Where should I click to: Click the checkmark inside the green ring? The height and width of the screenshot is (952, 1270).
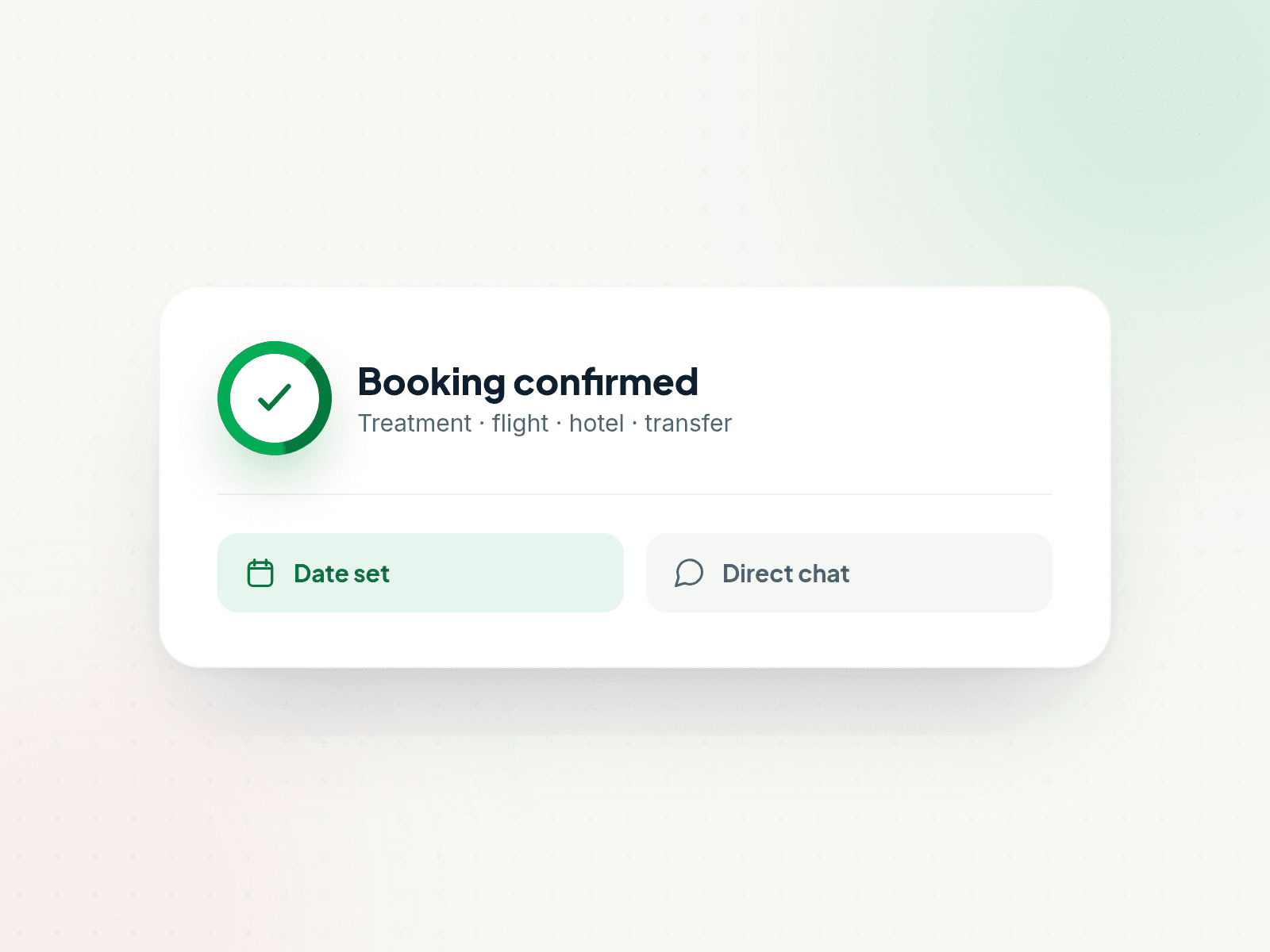click(x=275, y=397)
